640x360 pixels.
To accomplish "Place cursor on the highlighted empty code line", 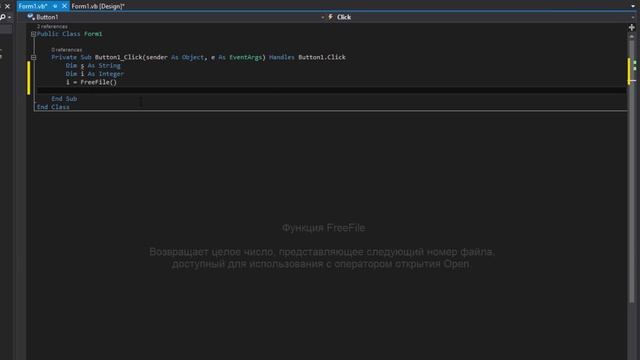I will (331, 90).
